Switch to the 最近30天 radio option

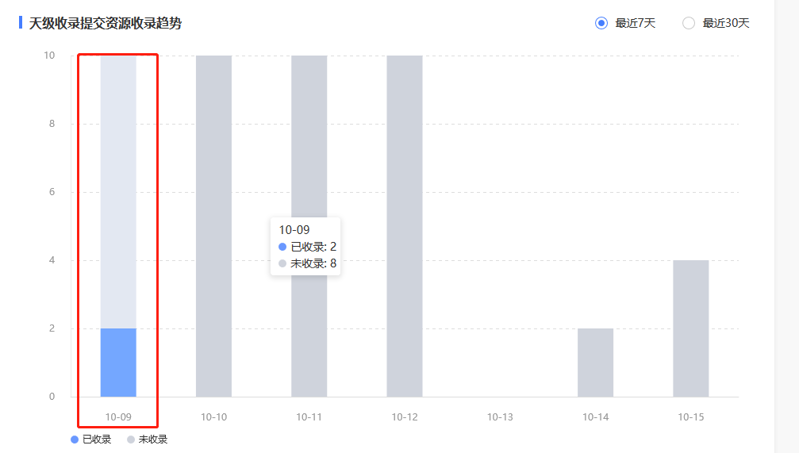[x=689, y=23]
